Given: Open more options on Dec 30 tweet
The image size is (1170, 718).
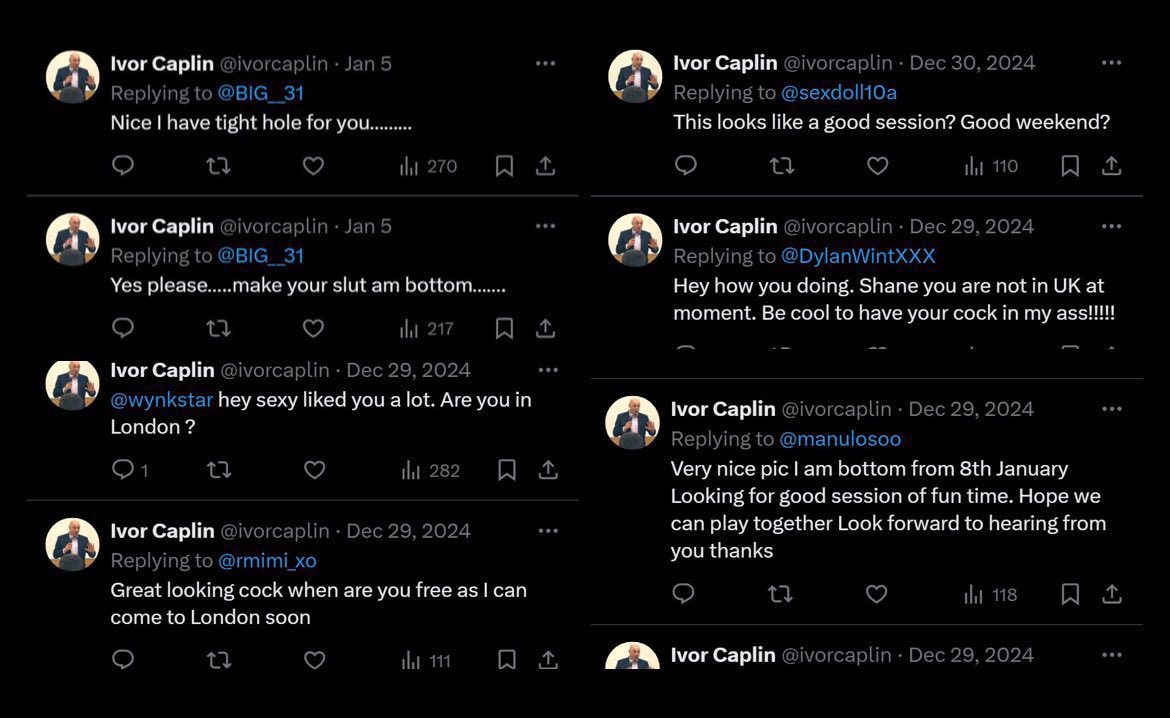Looking at the screenshot, I should pos(1112,63).
